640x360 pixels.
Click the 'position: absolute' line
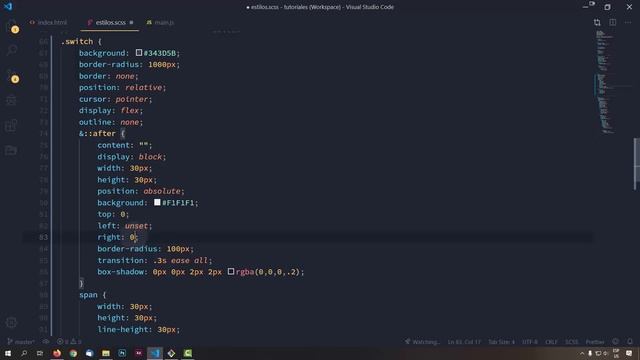pyautogui.click(x=141, y=191)
